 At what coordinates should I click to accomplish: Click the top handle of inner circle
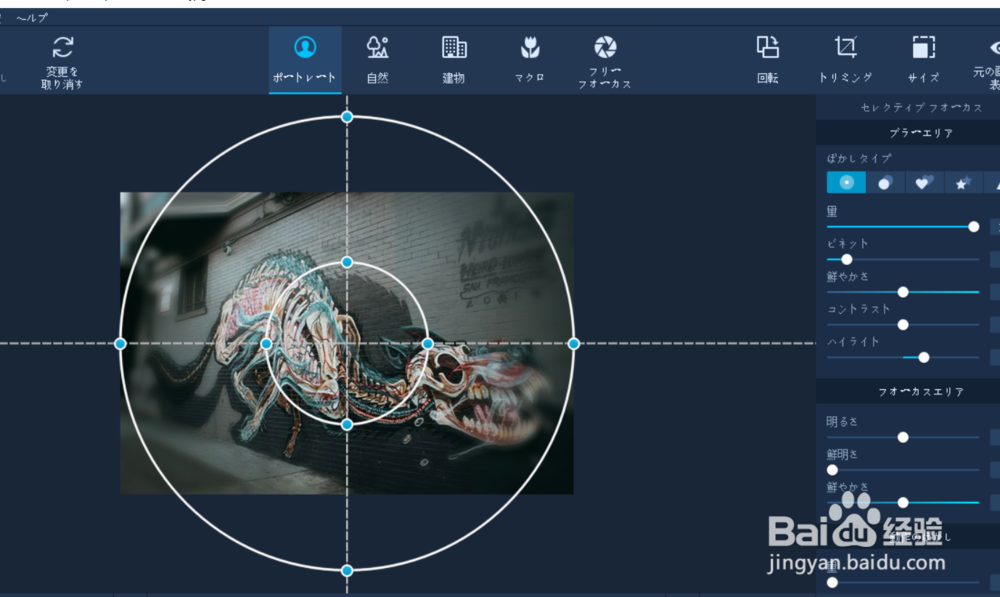point(347,262)
